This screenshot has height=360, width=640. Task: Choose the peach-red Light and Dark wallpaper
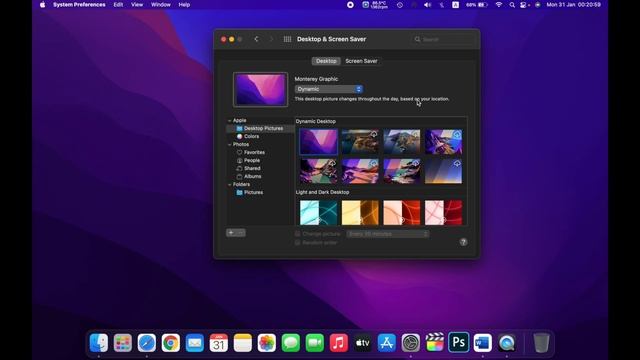[402, 212]
